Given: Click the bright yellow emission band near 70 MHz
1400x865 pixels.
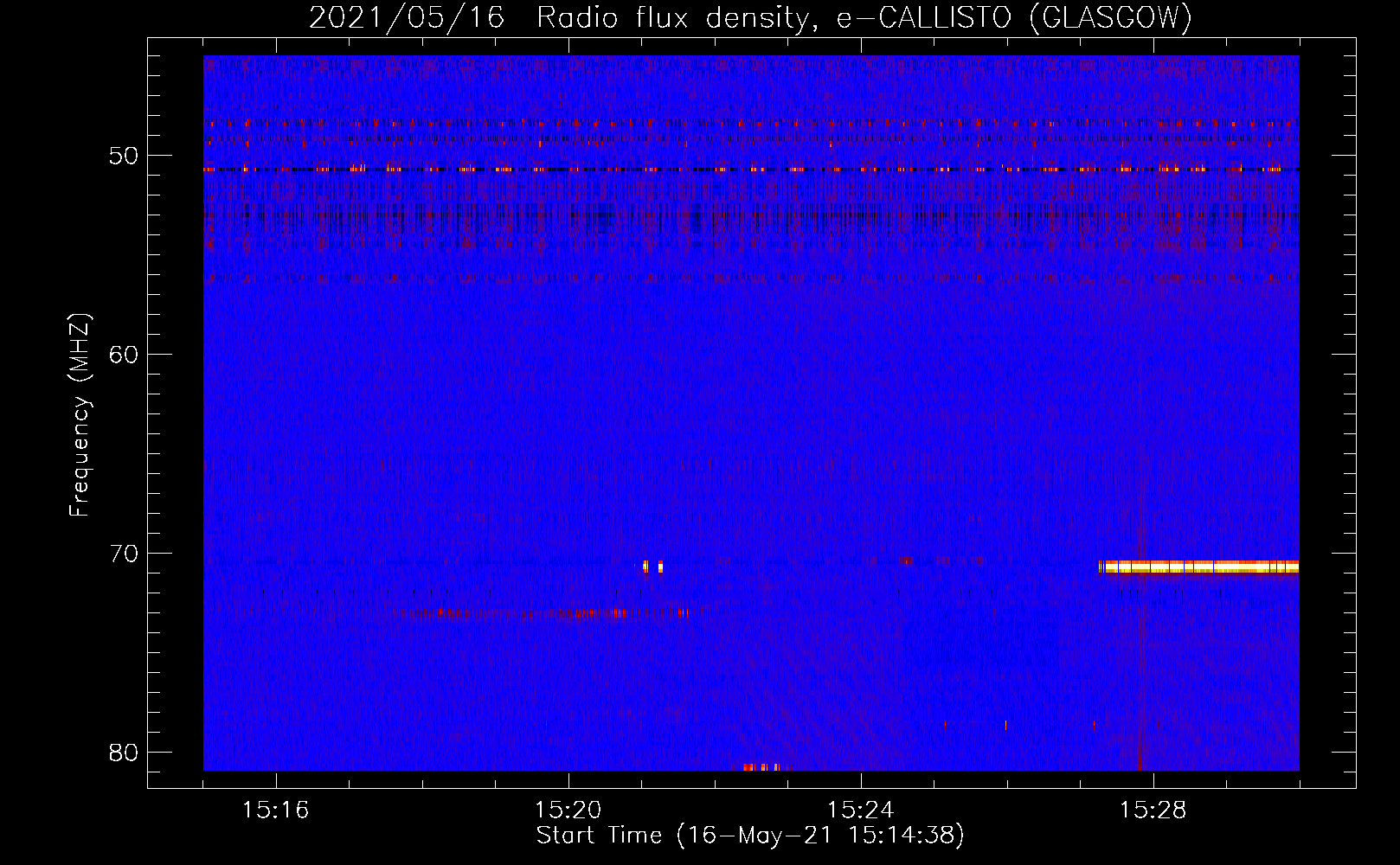Looking at the screenshot, I should pos(1199,567).
